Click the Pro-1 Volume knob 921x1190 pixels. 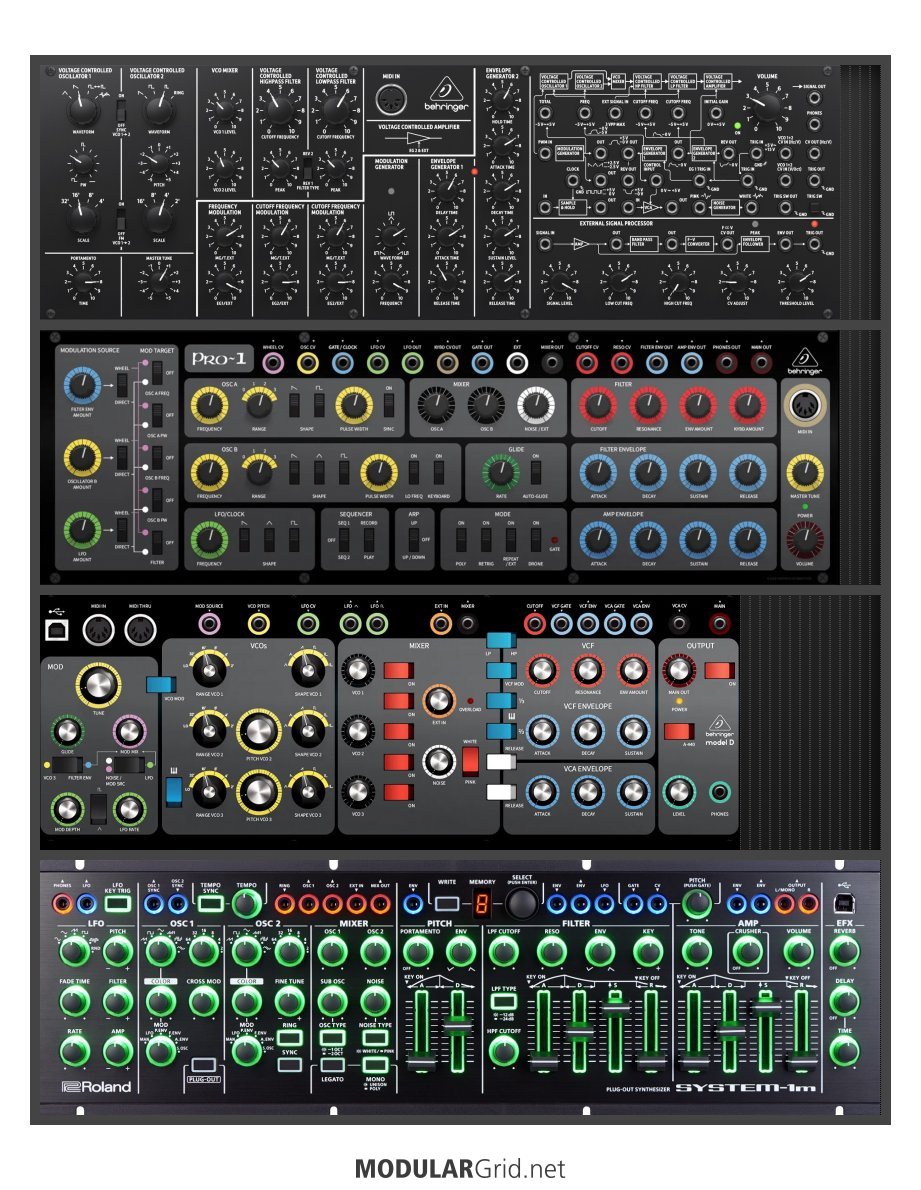[804, 539]
